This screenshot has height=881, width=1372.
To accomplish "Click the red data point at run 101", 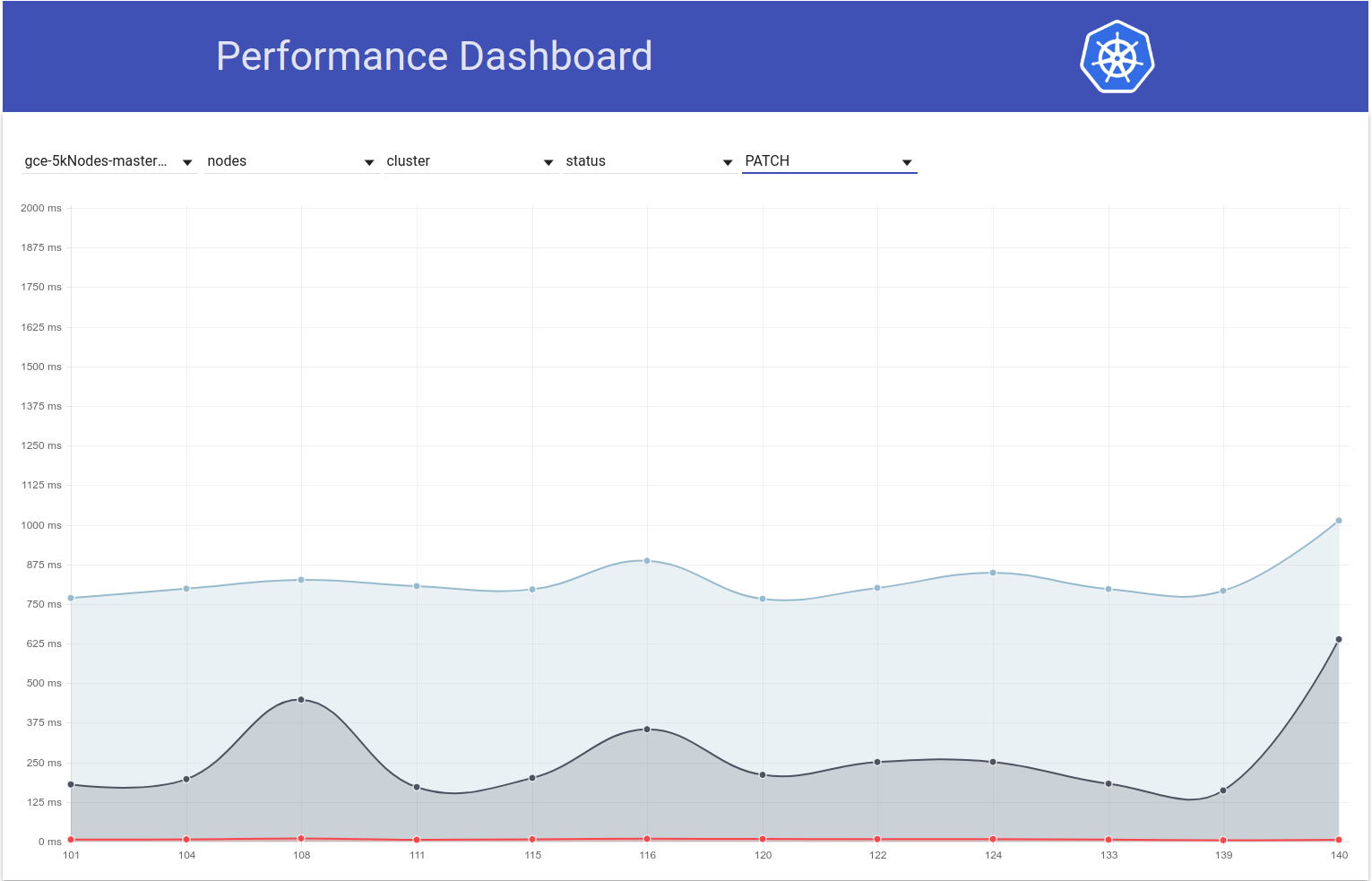I will [71, 840].
